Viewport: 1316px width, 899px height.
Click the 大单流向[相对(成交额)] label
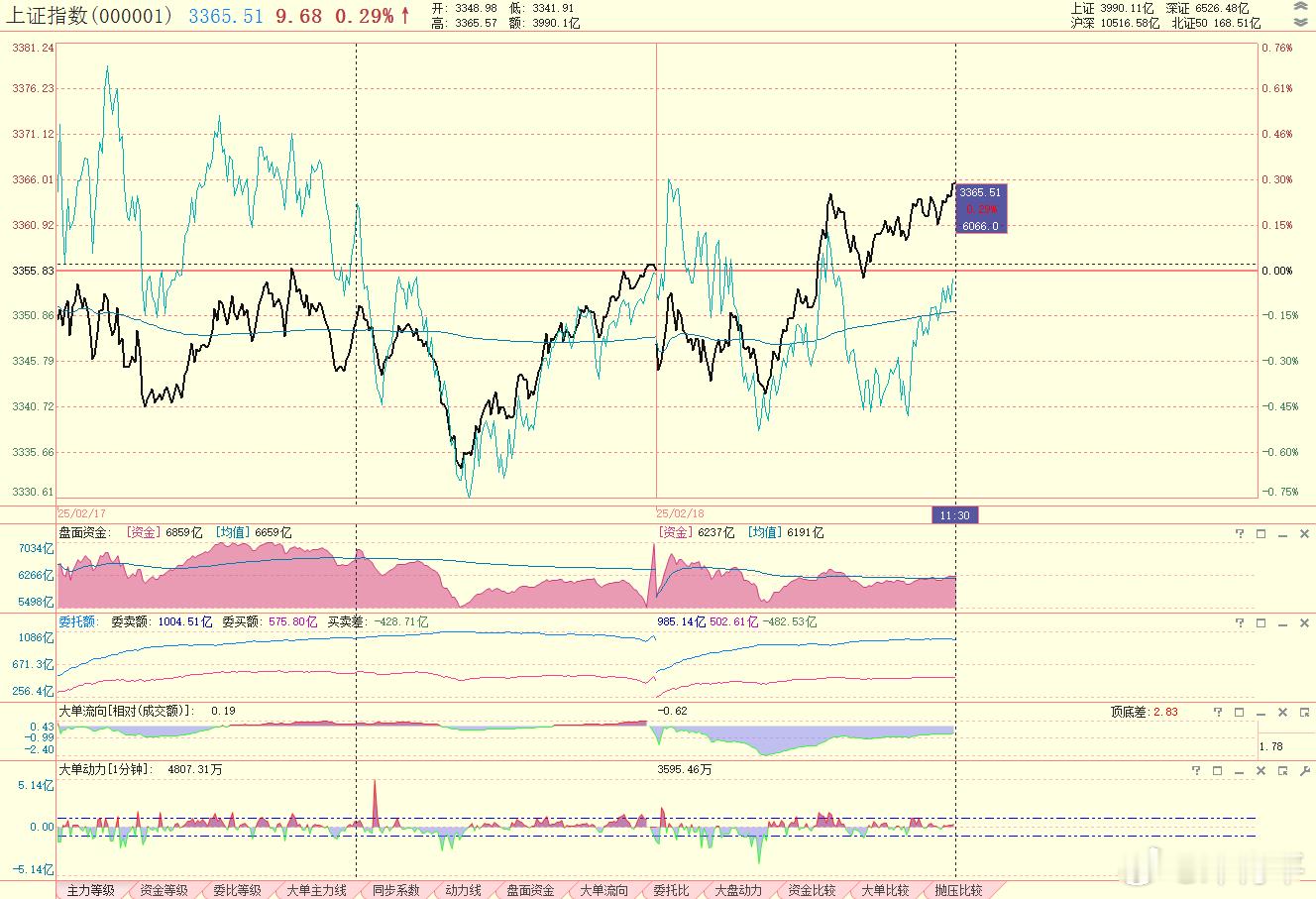126,711
